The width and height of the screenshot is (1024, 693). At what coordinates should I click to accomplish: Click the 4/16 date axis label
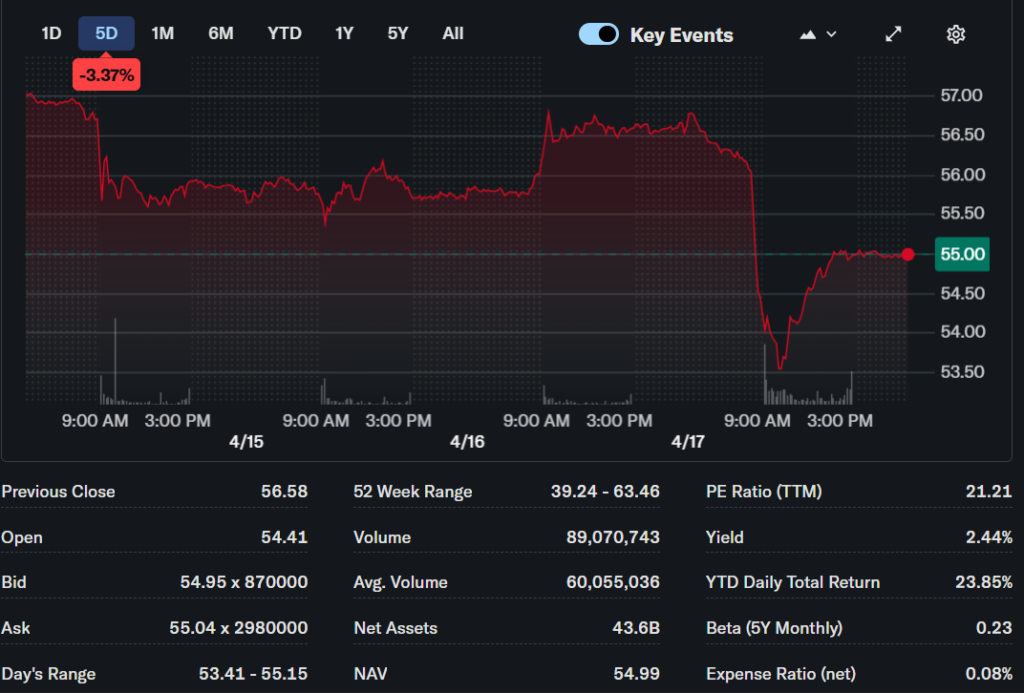467,442
